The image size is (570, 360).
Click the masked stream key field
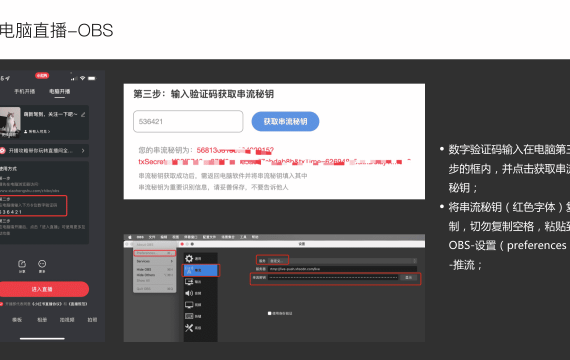click(x=333, y=277)
